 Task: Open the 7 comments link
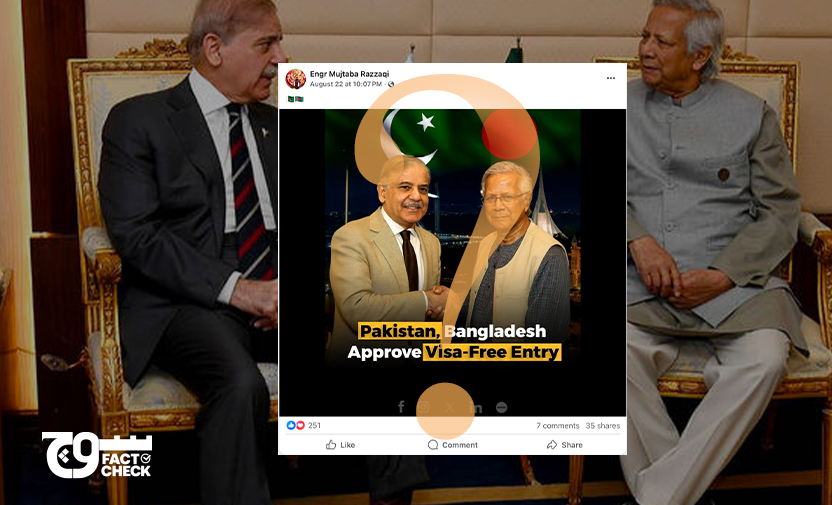pos(558,425)
